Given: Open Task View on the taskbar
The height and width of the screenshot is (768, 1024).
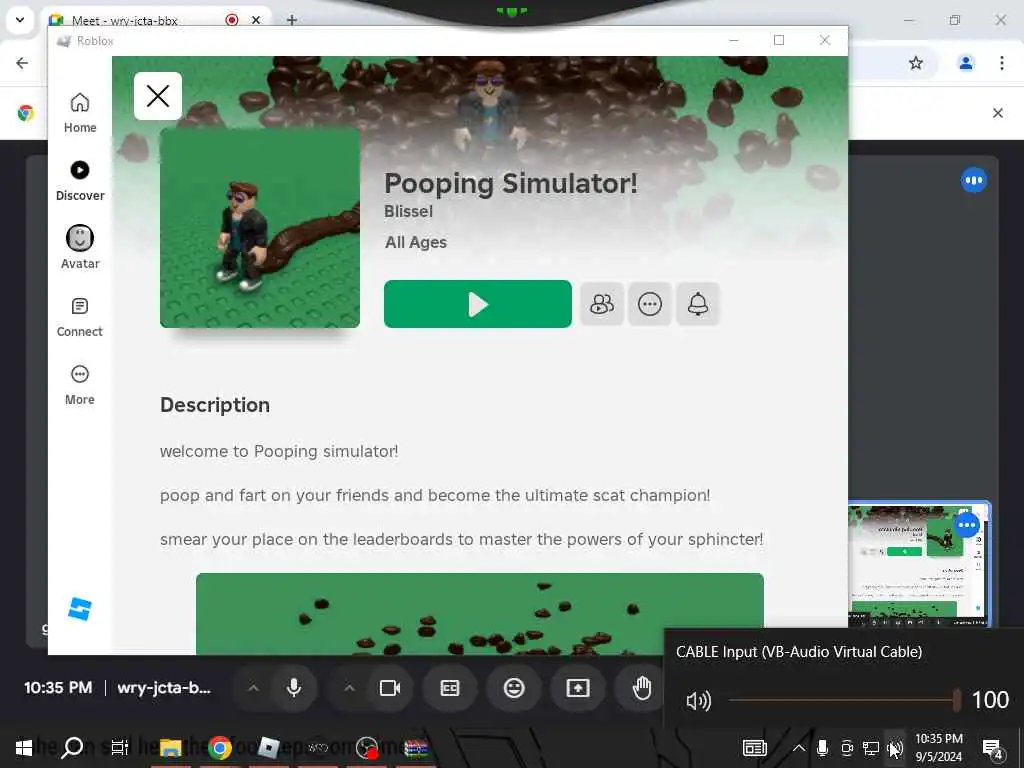Looking at the screenshot, I should 120,748.
